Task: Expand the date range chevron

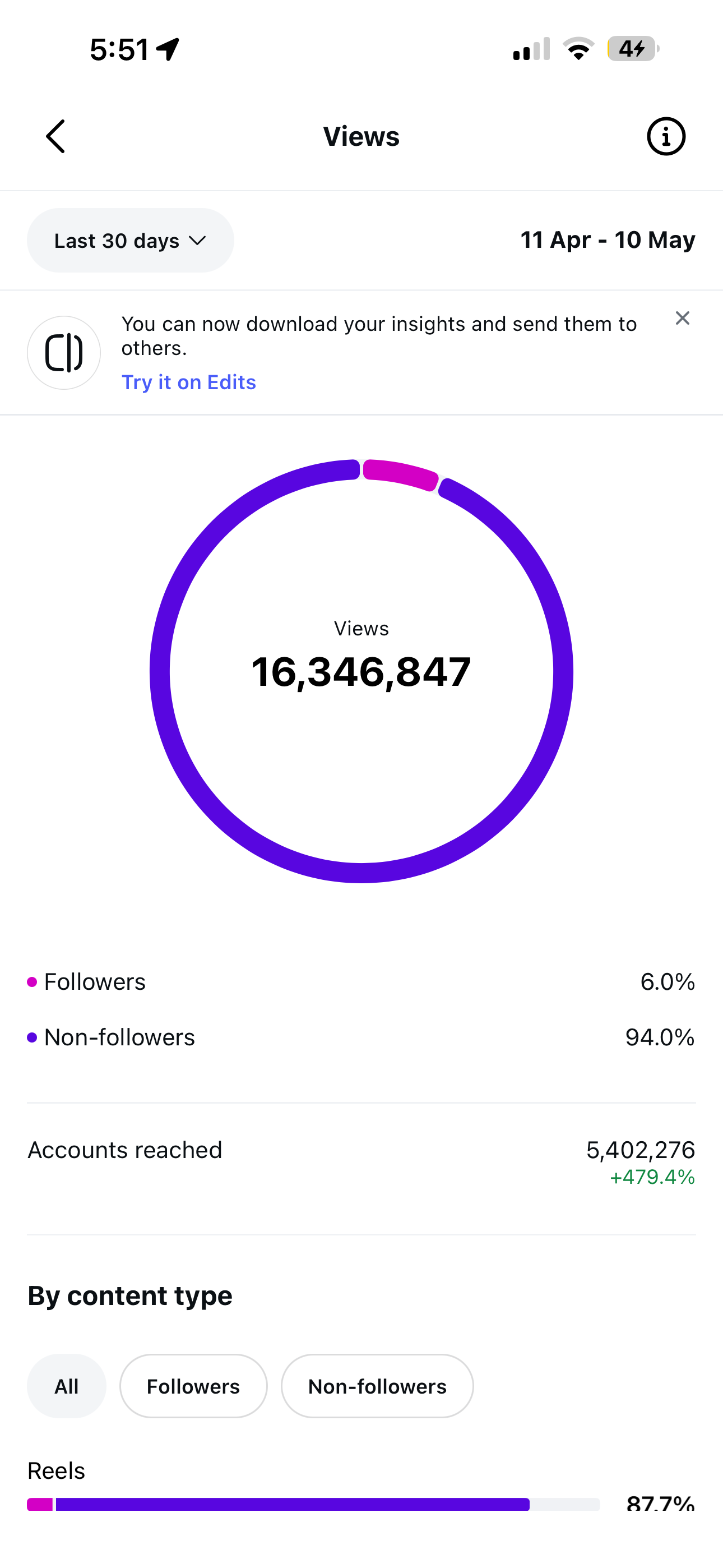Action: pyautogui.click(x=197, y=241)
